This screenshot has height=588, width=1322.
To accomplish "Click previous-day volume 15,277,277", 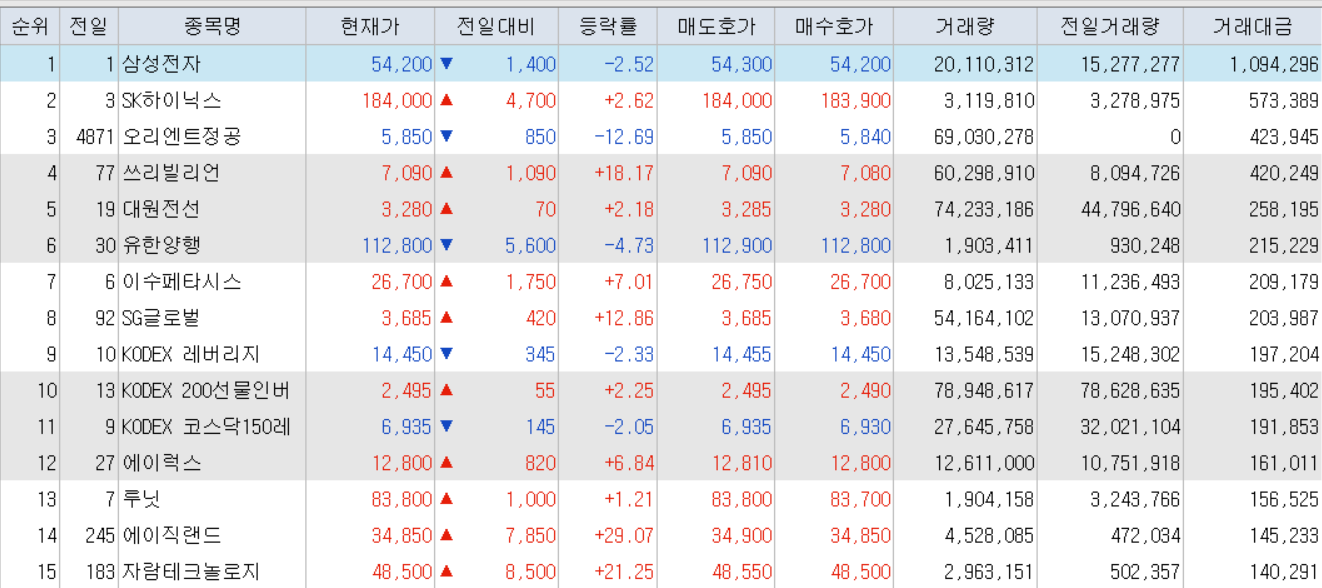I will [1130, 64].
